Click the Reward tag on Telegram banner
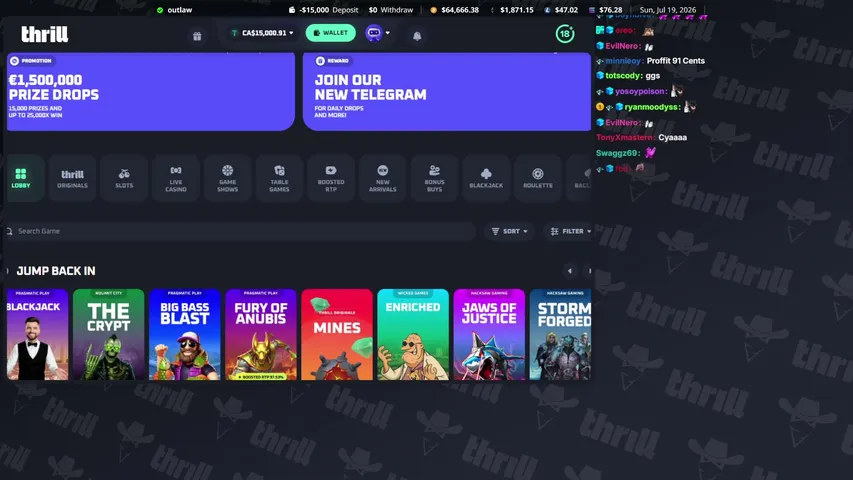 [x=333, y=61]
